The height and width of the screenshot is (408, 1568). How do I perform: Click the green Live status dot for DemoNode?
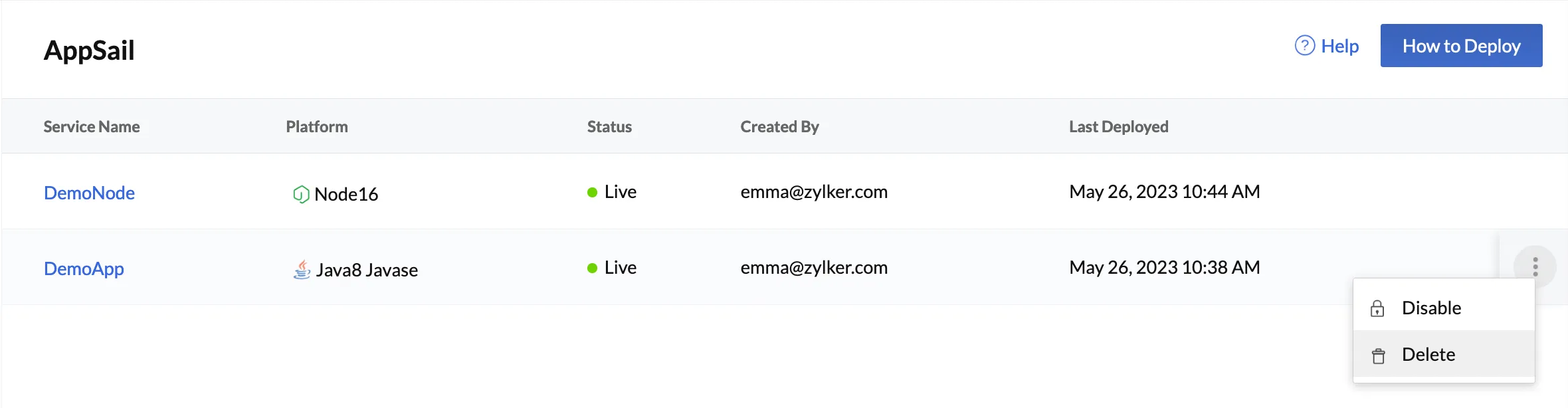[x=593, y=193]
